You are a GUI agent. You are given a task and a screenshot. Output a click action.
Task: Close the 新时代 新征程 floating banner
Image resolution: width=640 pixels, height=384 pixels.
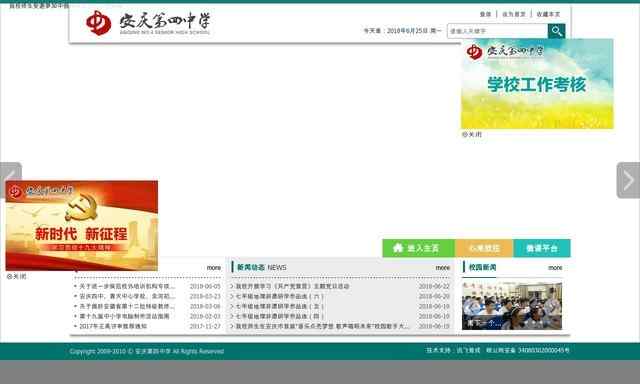click(x=16, y=276)
